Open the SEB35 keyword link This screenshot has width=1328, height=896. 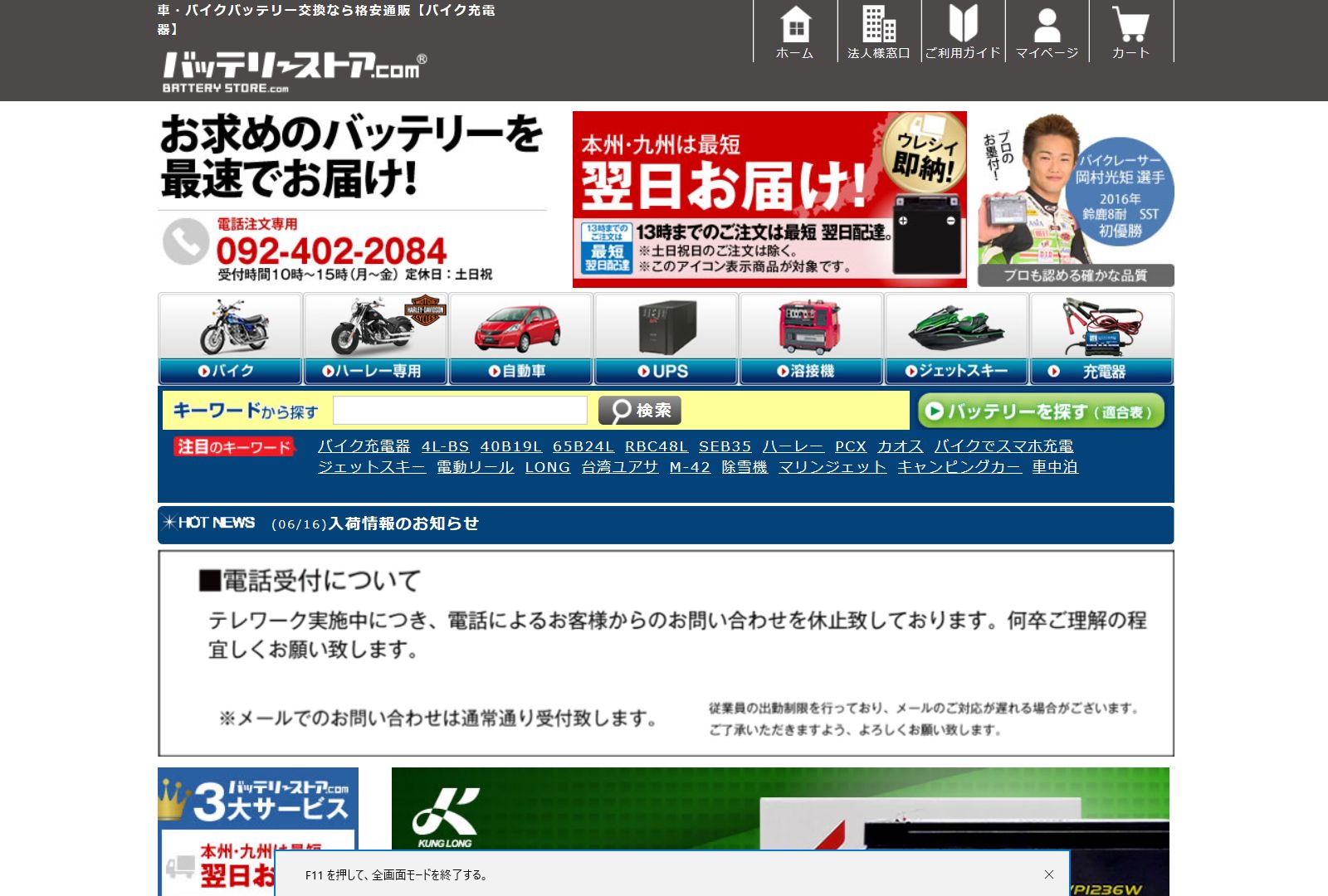725,446
